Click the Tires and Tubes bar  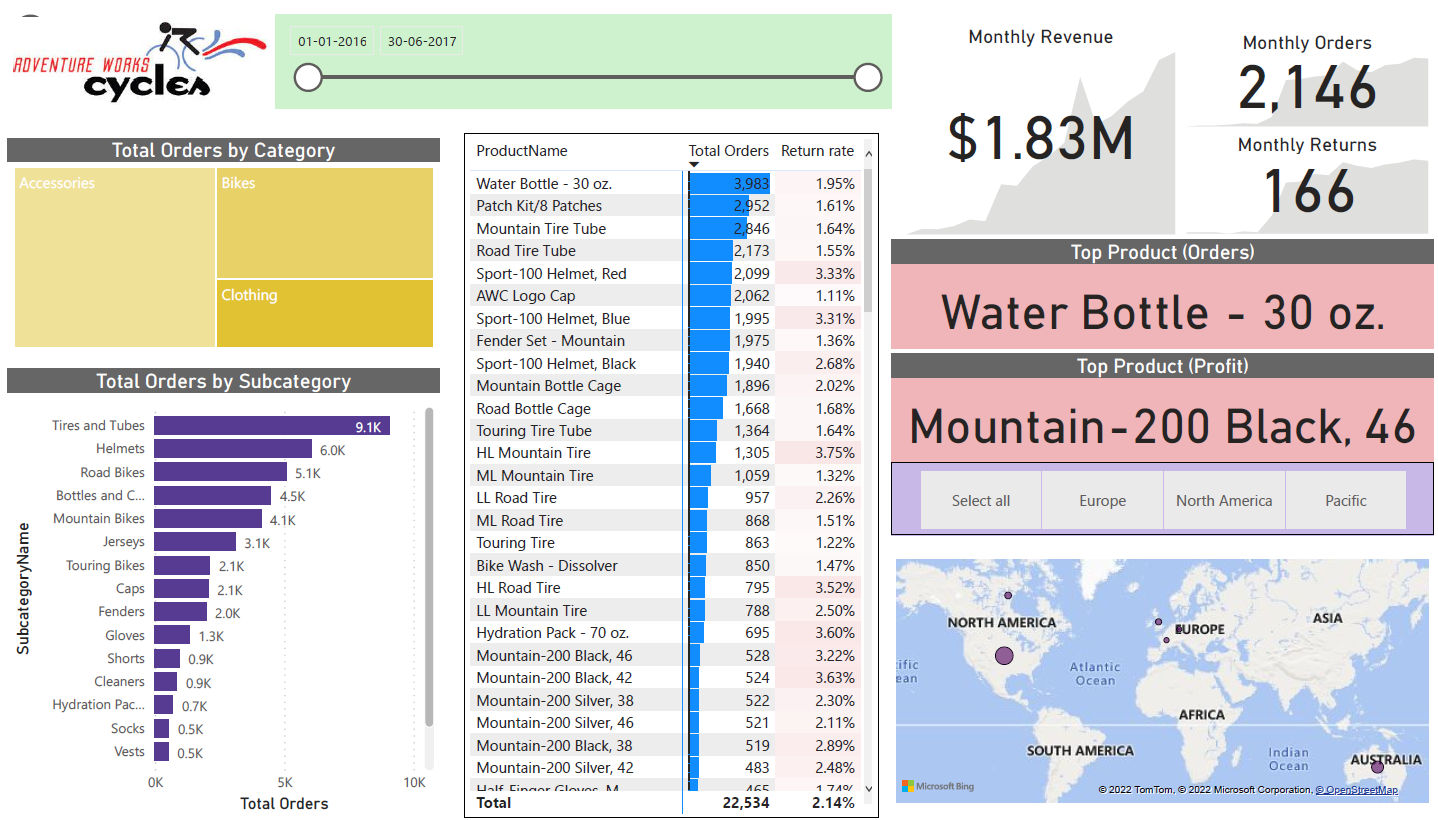pyautogui.click(x=270, y=425)
